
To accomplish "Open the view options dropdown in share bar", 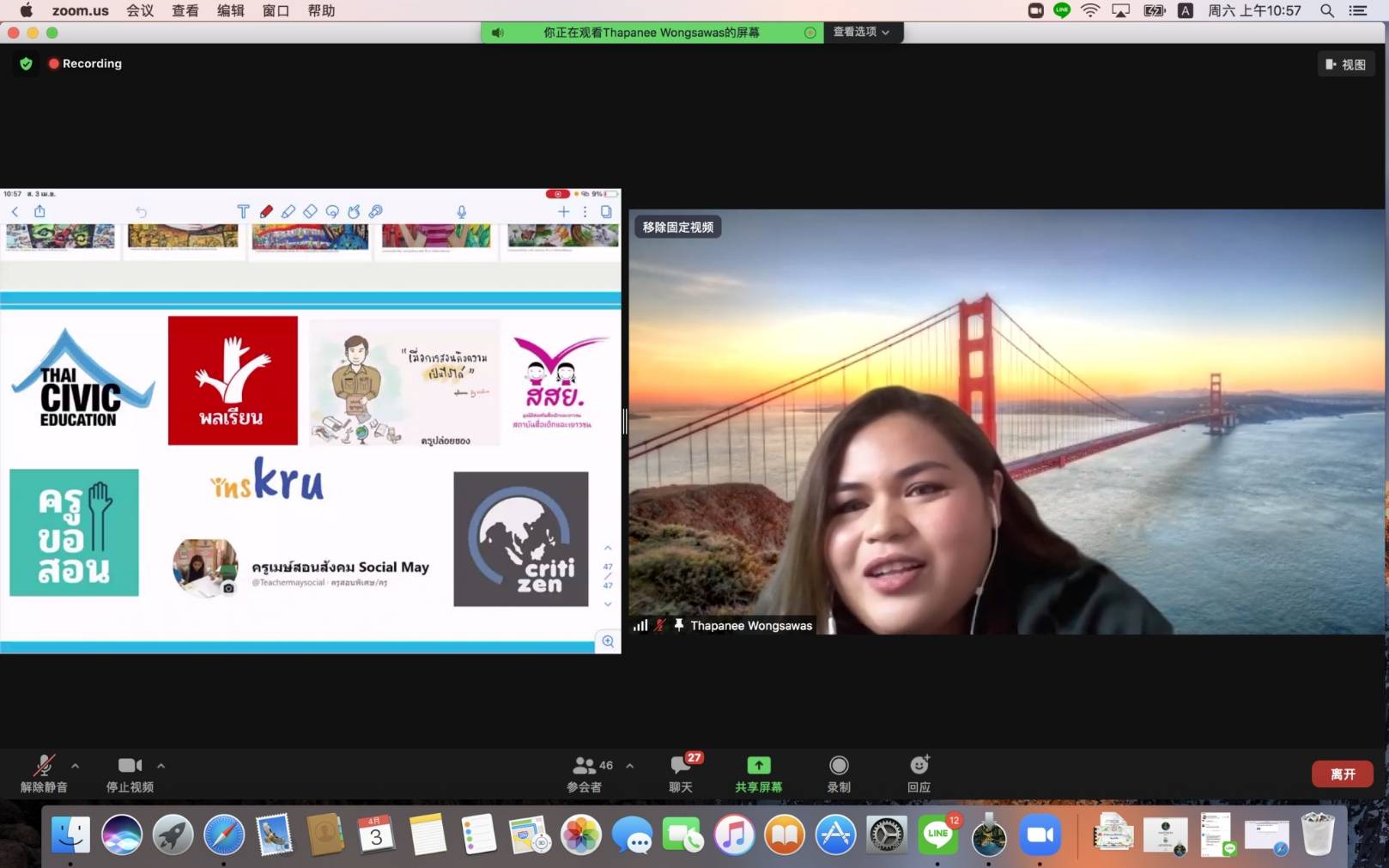I will click(x=861, y=32).
